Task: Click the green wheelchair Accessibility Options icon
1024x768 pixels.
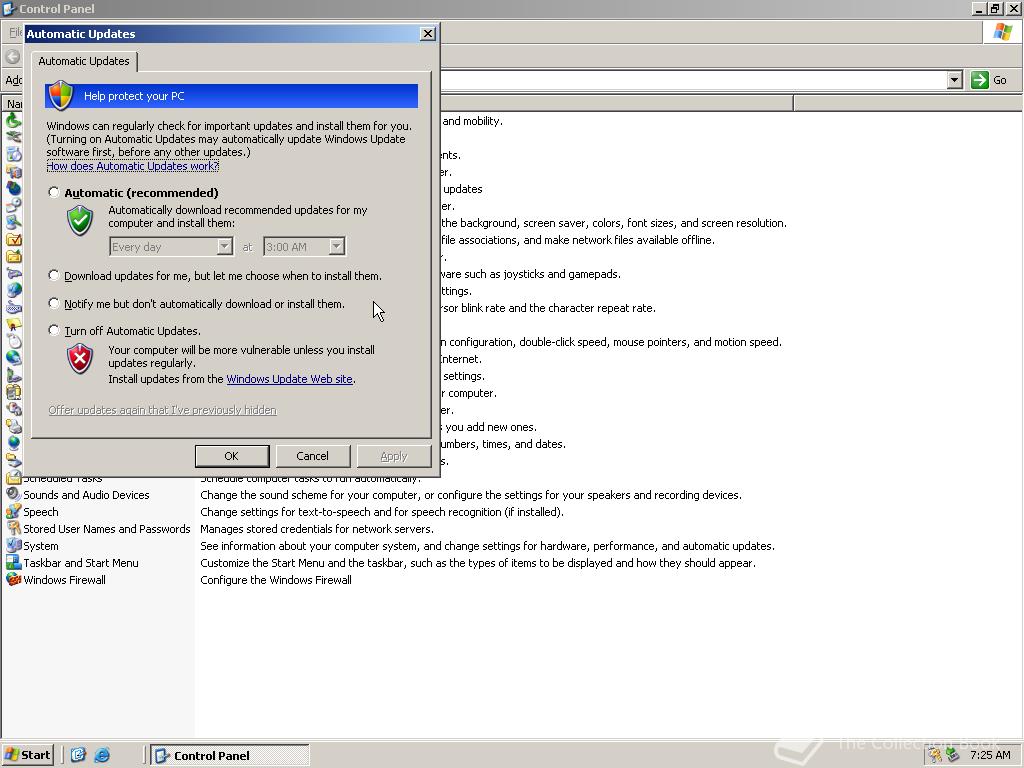Action: pyautogui.click(x=13, y=121)
